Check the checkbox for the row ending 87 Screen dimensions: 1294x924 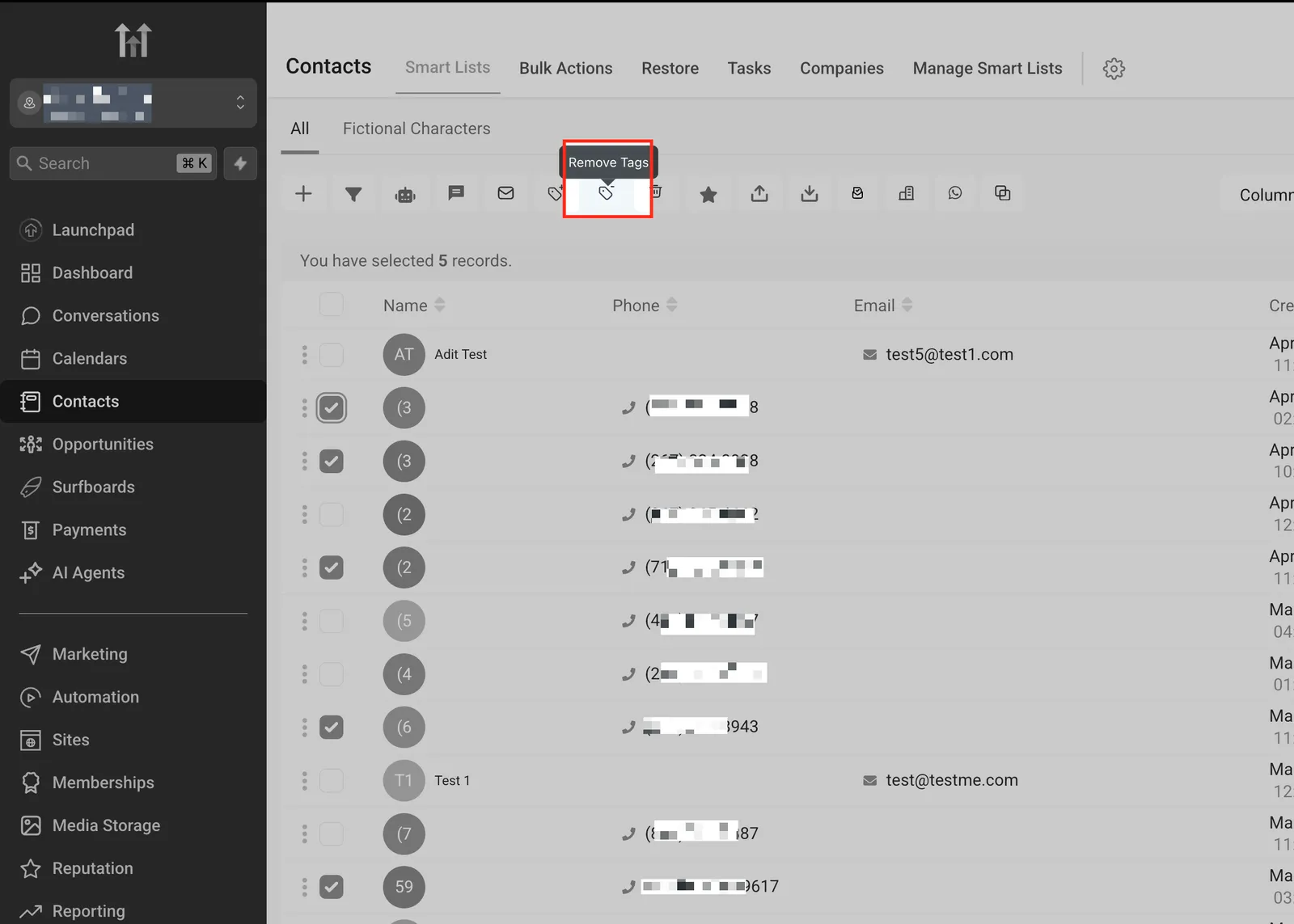click(332, 833)
